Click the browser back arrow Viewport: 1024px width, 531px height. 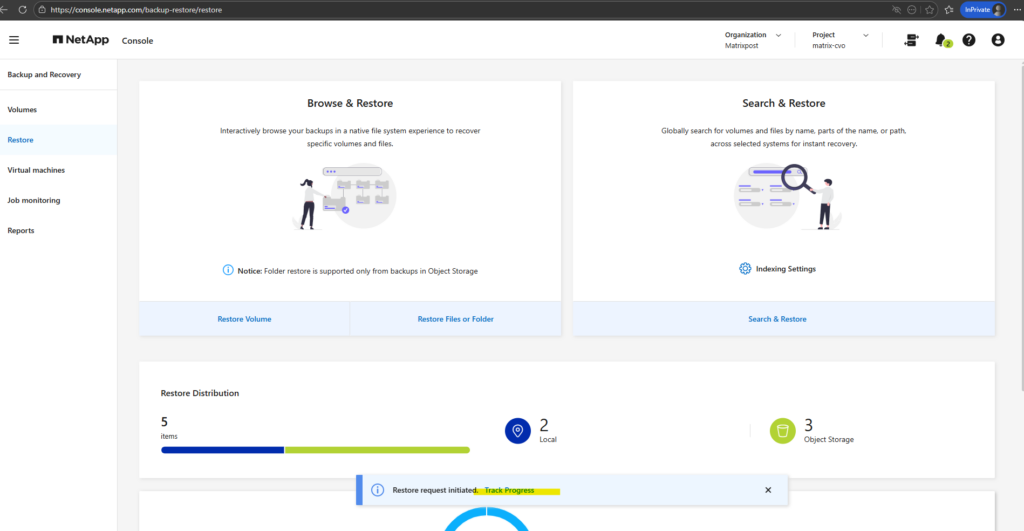point(5,9)
